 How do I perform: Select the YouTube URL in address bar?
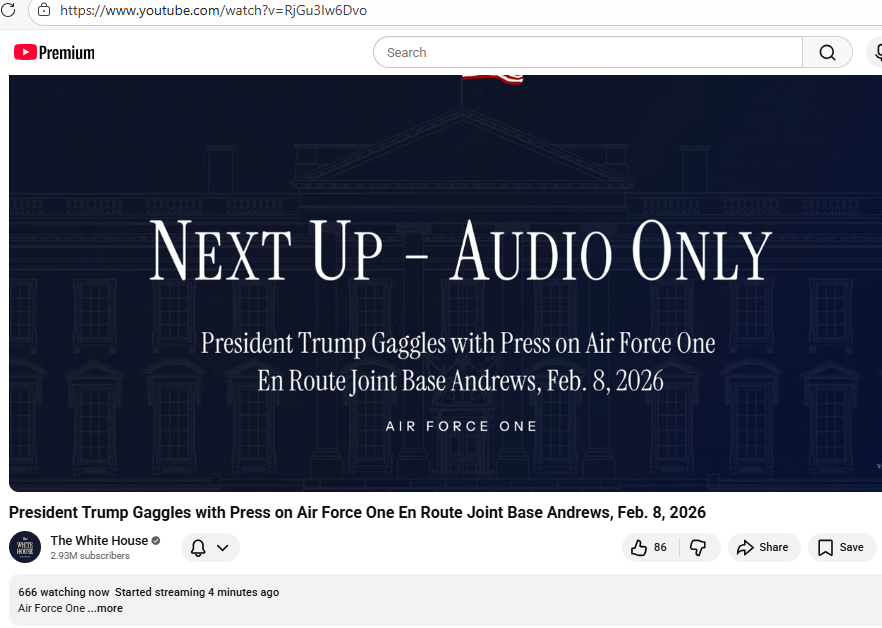tap(213, 10)
